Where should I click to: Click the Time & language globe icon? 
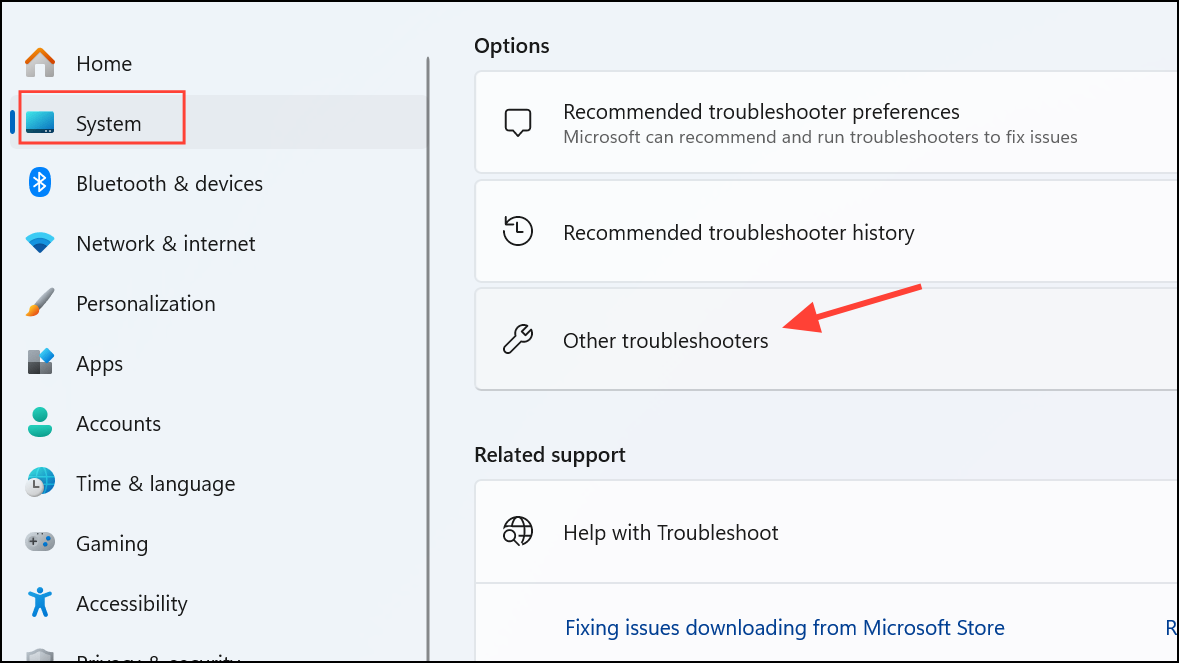40,483
